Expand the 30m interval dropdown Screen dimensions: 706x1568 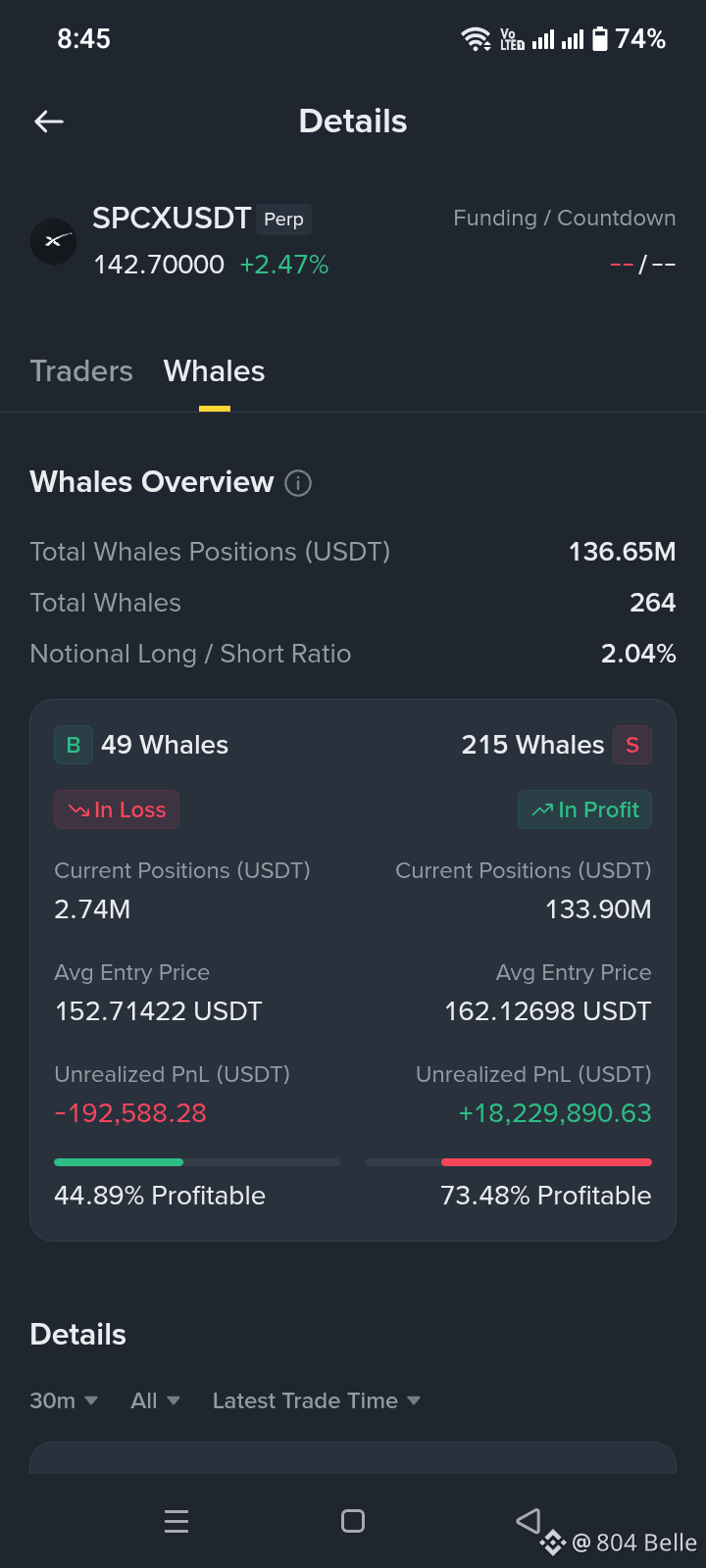pyautogui.click(x=64, y=1400)
